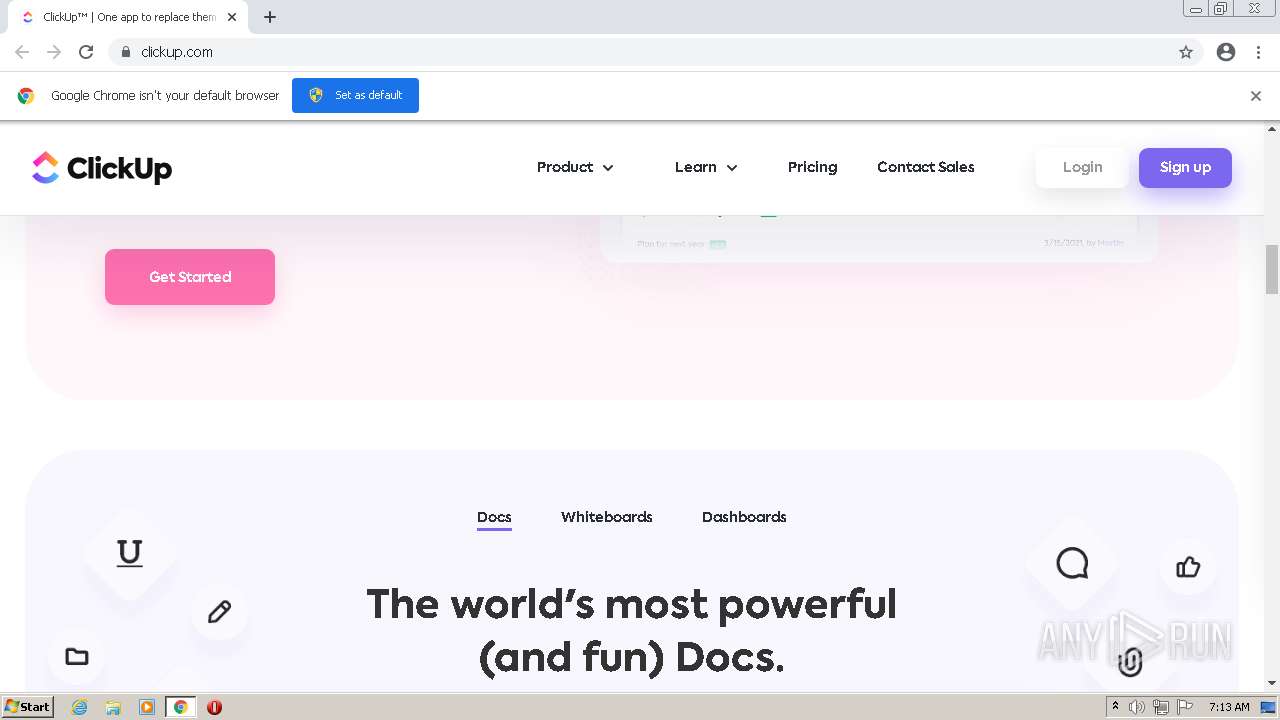Bookmark this page with the star icon

1186,52
